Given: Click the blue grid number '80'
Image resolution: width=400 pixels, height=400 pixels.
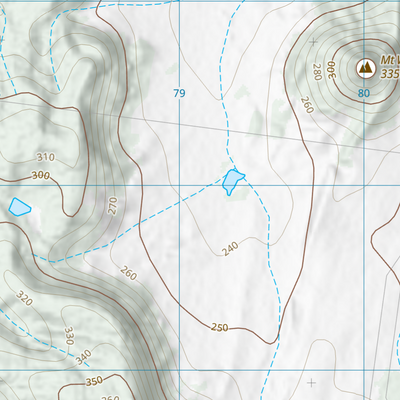Looking at the screenshot, I should click(x=364, y=93).
